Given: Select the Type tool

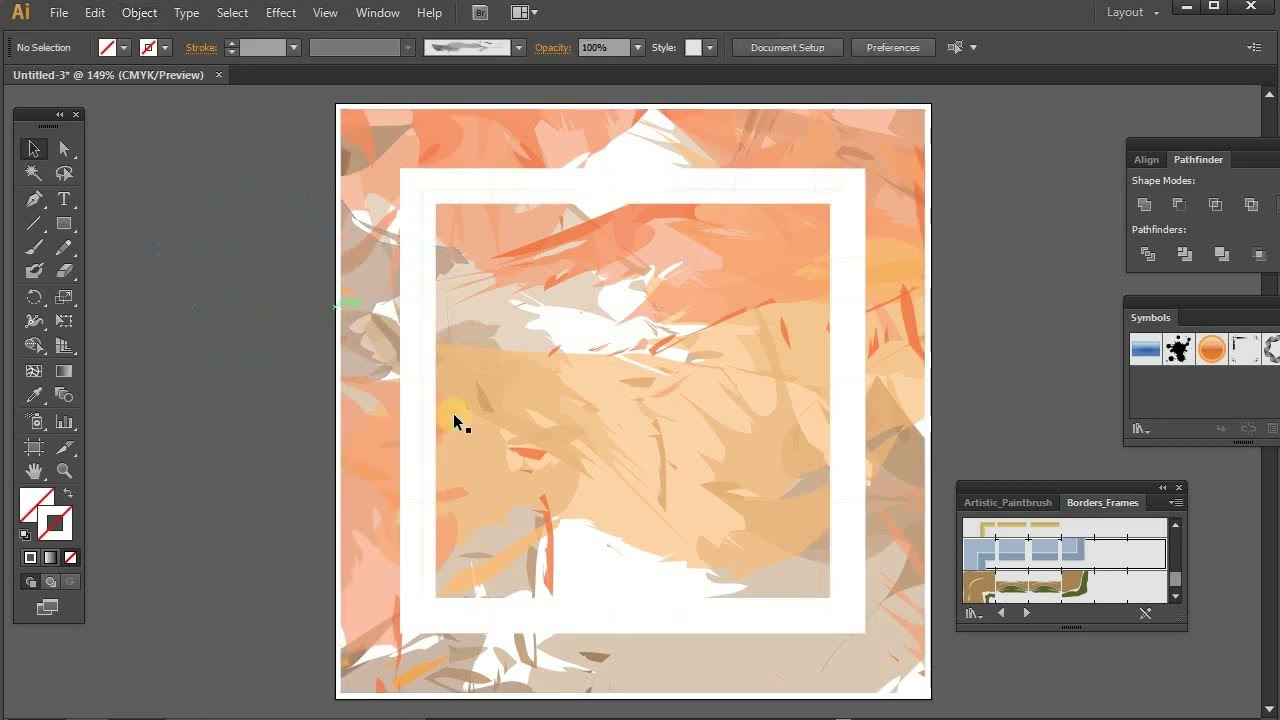Looking at the screenshot, I should click(64, 199).
